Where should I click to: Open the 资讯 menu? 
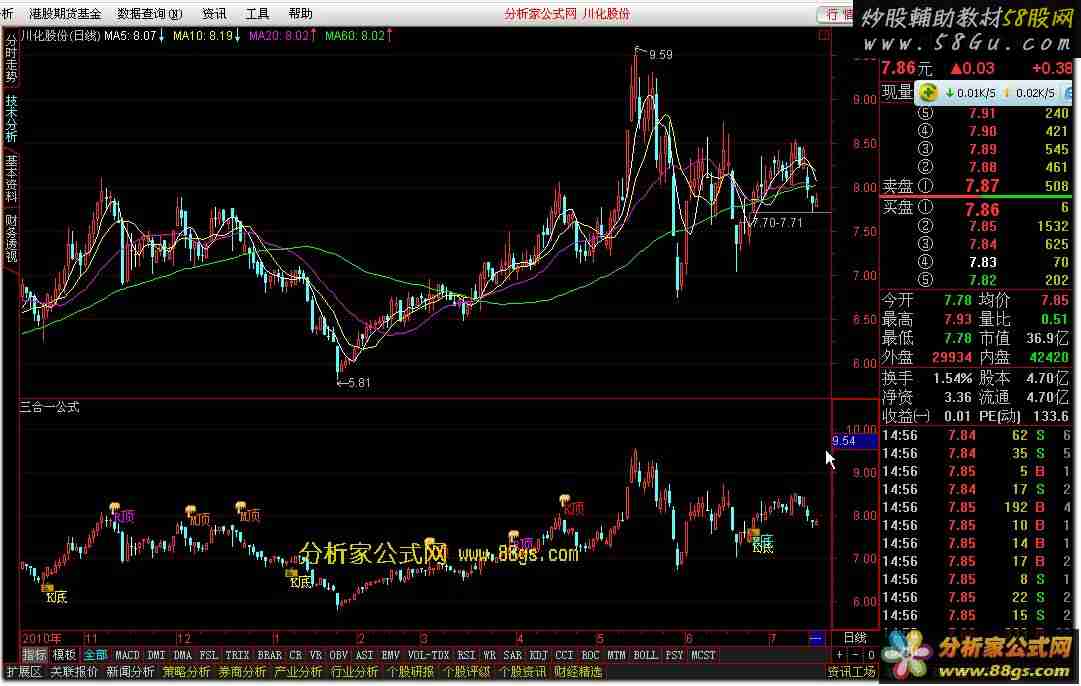point(214,14)
